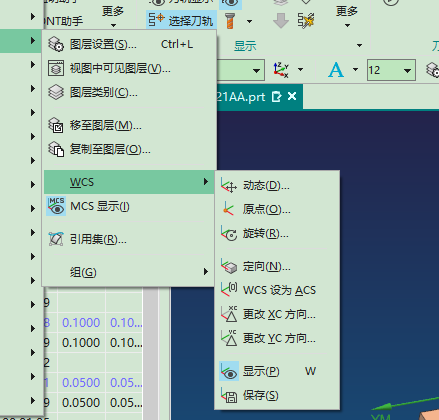439x420 pixels.
Task: Open dropdown arrow beside the bolt icon
Action: 249,22
